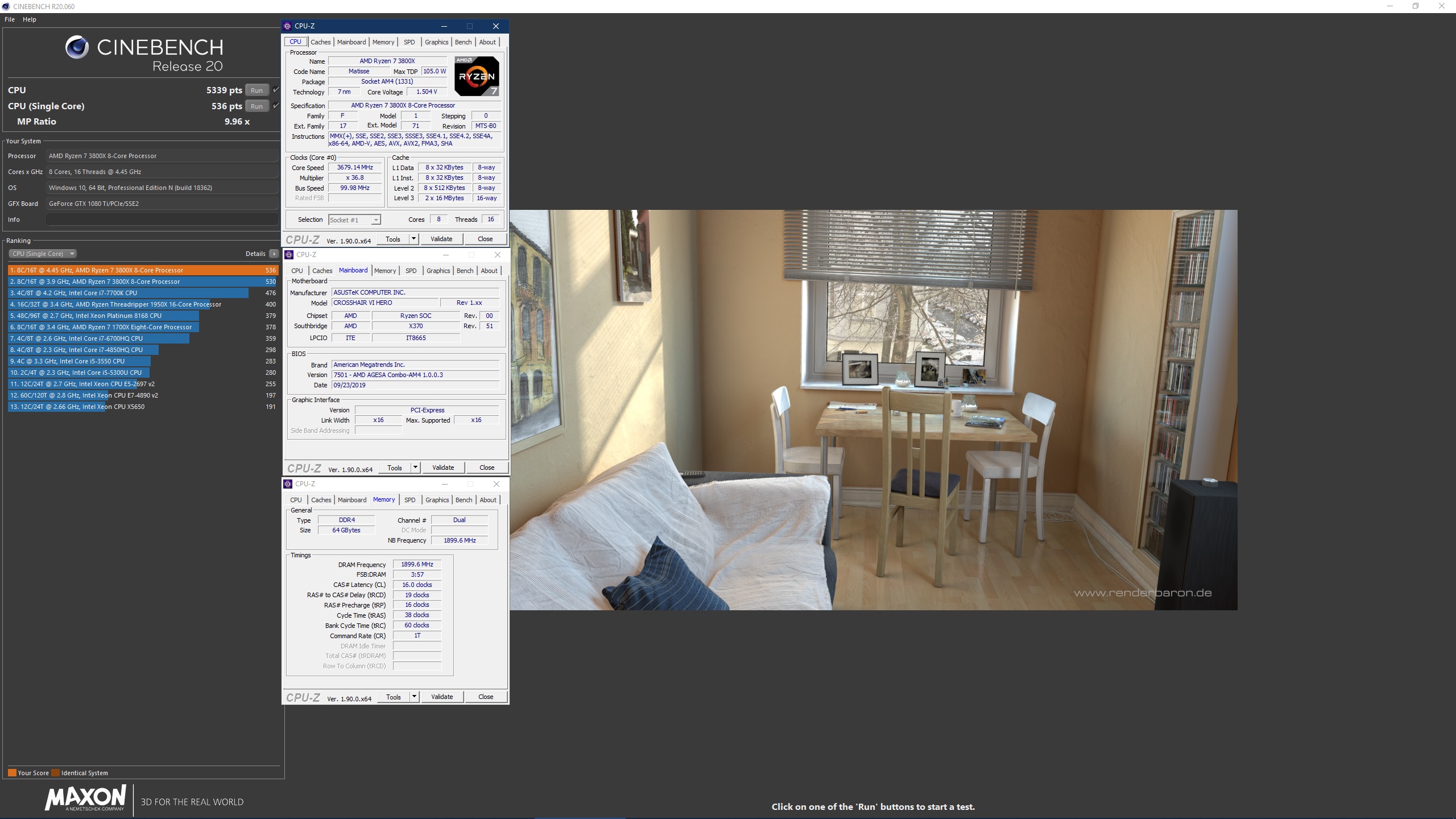Open Graphics tab in the bottom CPU-Z window
The height and width of the screenshot is (819, 1456).
point(437,500)
